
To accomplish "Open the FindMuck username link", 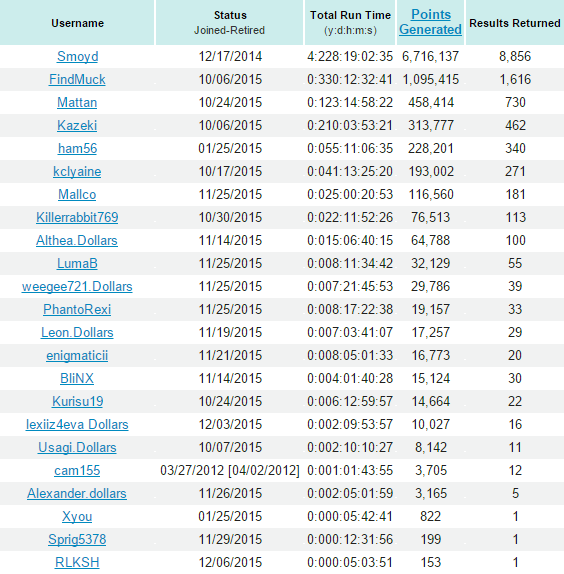I will [x=77, y=79].
